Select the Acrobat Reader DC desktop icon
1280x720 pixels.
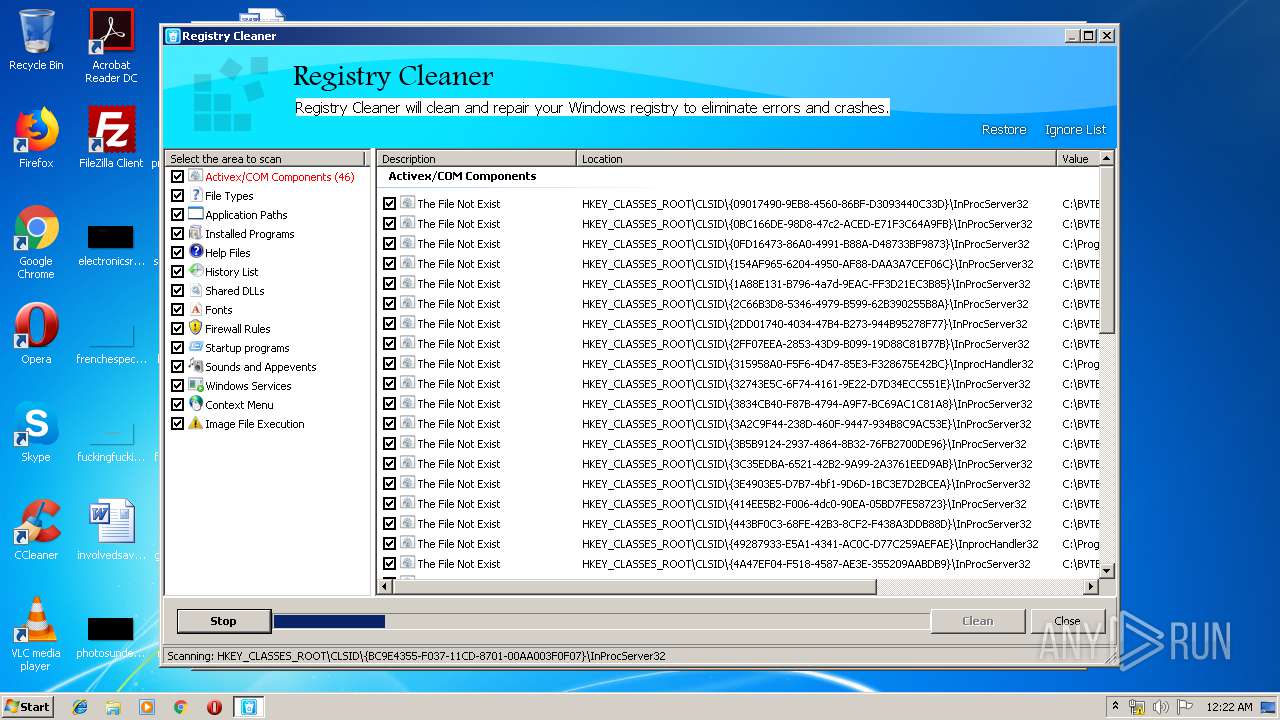pyautogui.click(x=111, y=46)
